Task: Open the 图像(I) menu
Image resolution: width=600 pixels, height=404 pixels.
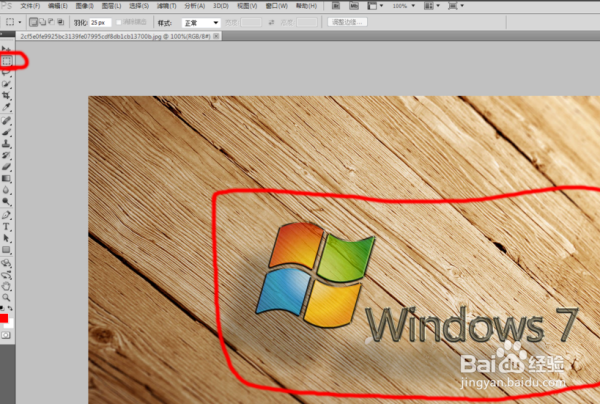Action: [x=85, y=6]
